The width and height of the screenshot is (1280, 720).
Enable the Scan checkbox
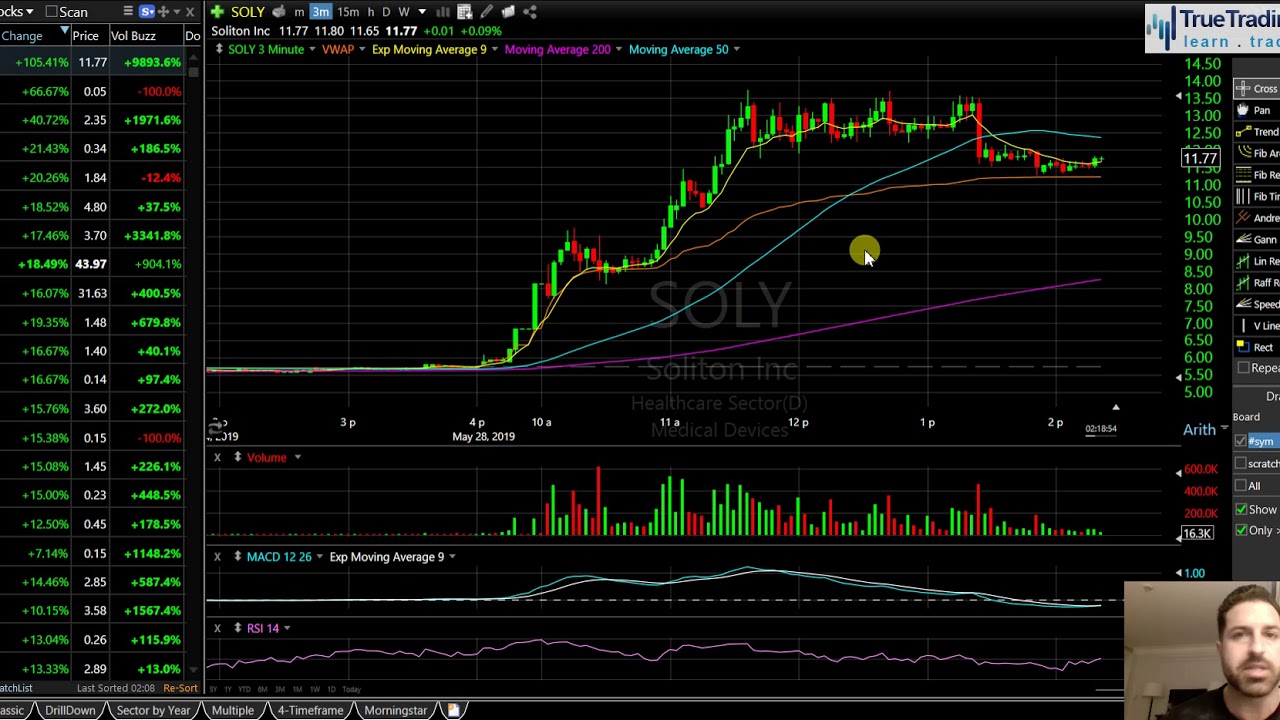pyautogui.click(x=52, y=12)
